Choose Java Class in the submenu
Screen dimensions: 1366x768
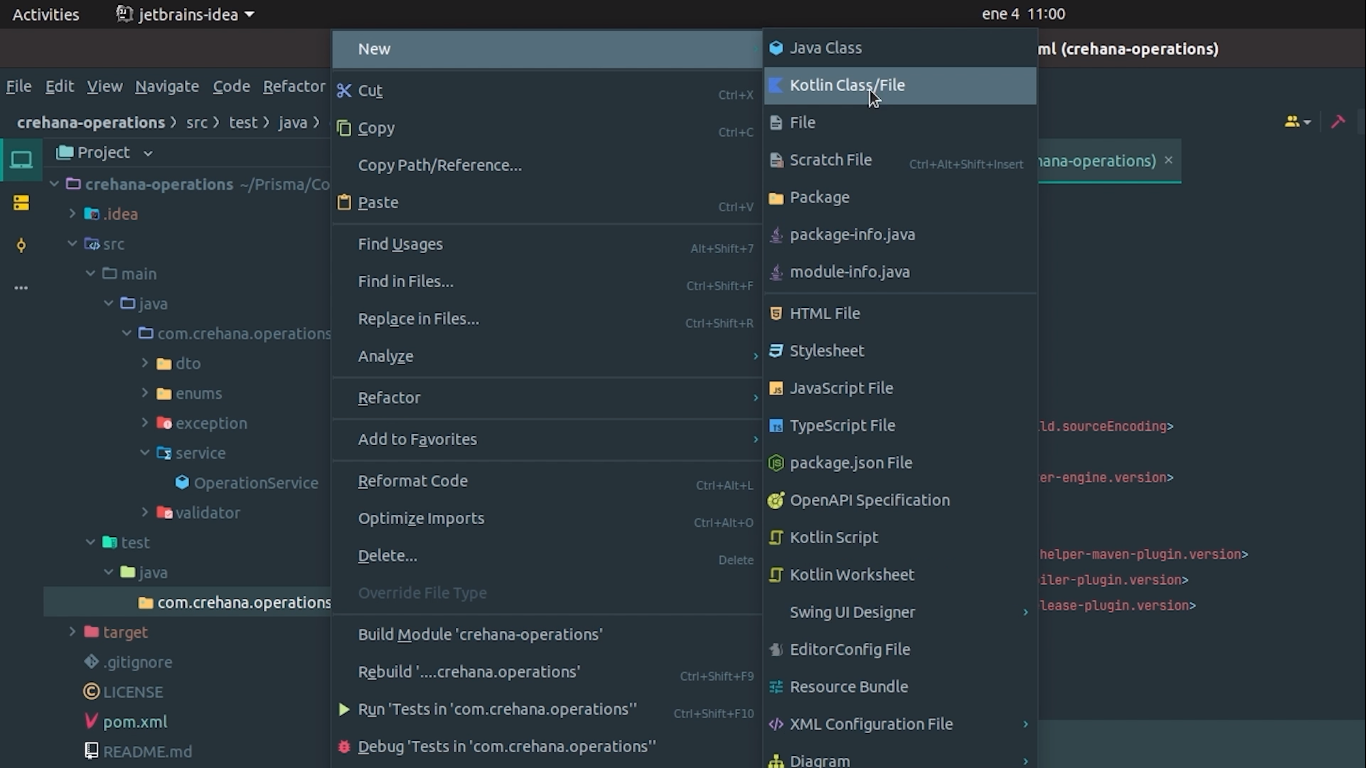[825, 48]
